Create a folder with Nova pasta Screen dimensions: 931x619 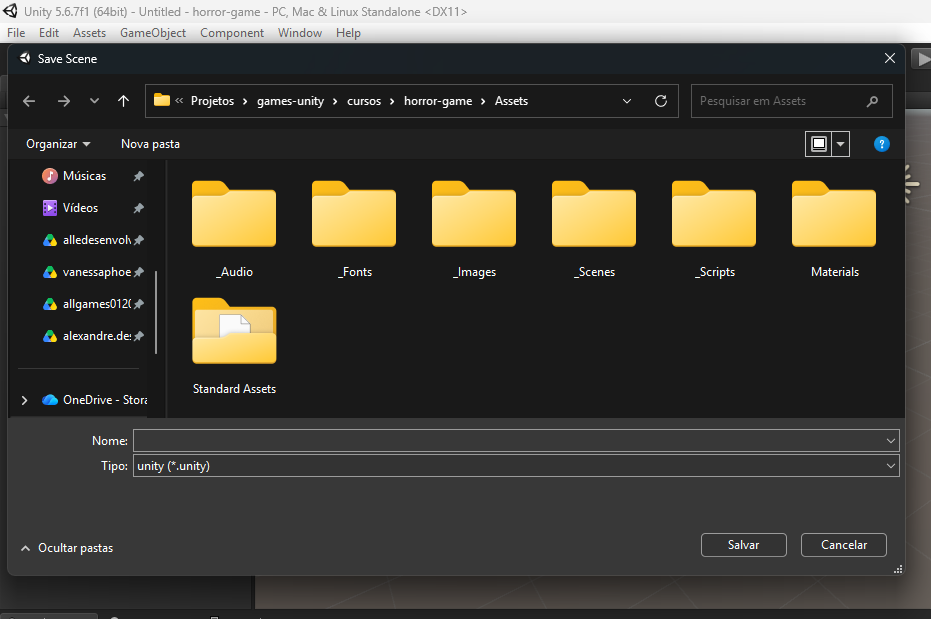coord(150,144)
